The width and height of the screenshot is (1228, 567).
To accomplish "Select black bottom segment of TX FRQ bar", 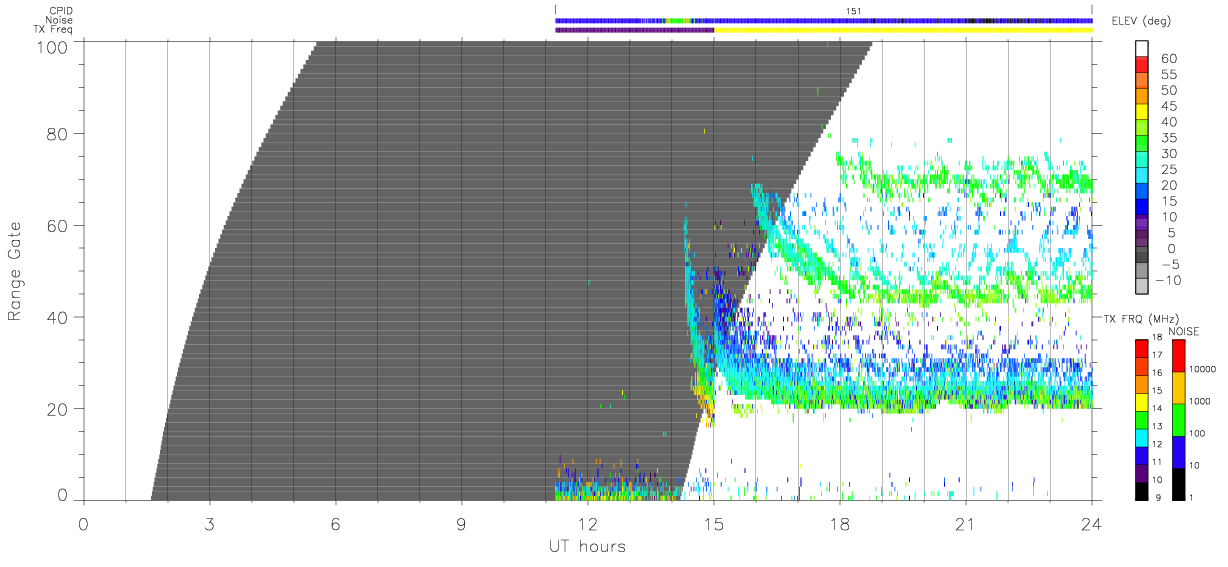I will point(1143,490).
